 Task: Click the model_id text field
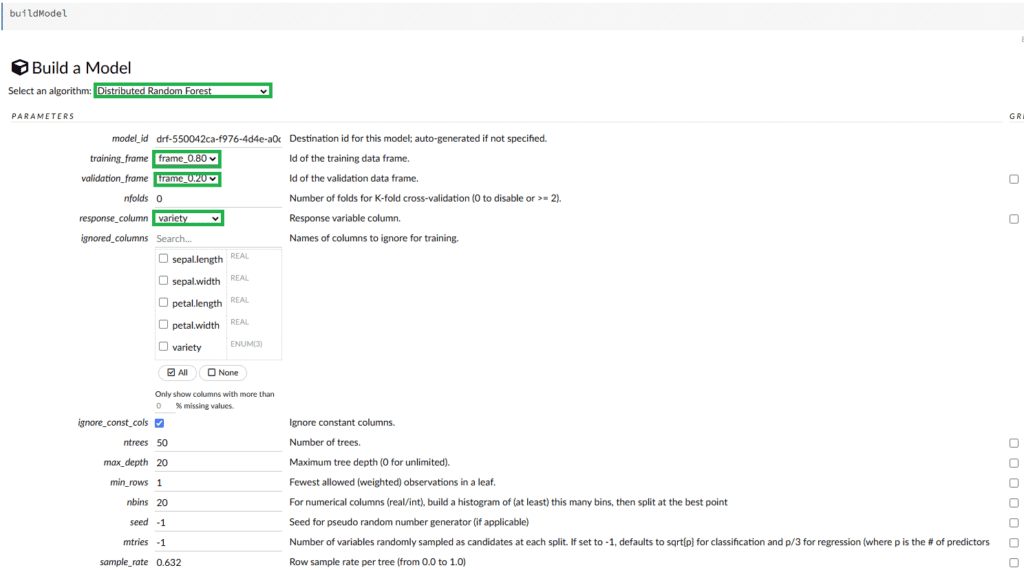pos(217,139)
